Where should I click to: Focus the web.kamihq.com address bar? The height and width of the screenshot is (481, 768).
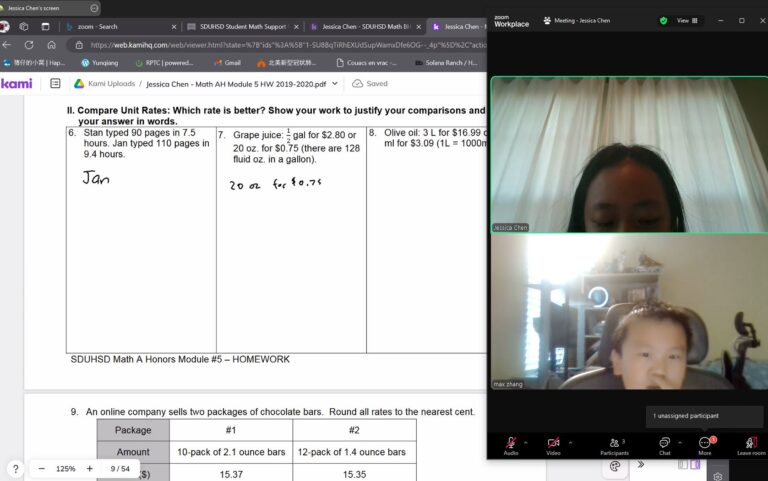(288, 45)
